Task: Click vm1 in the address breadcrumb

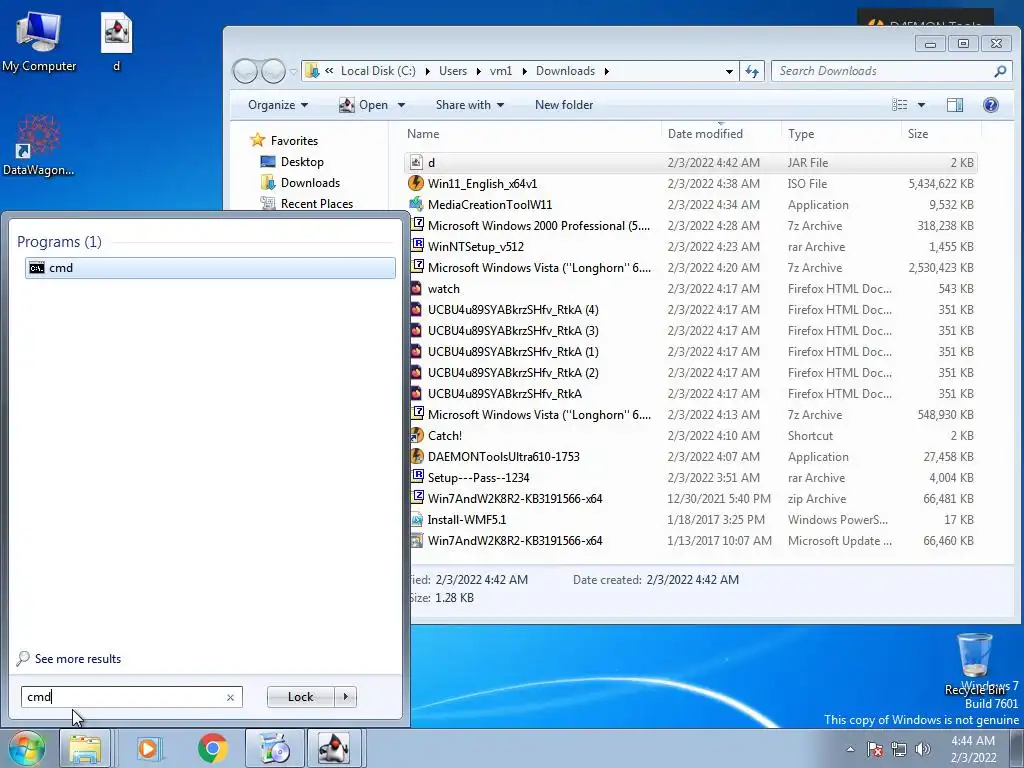Action: [501, 71]
